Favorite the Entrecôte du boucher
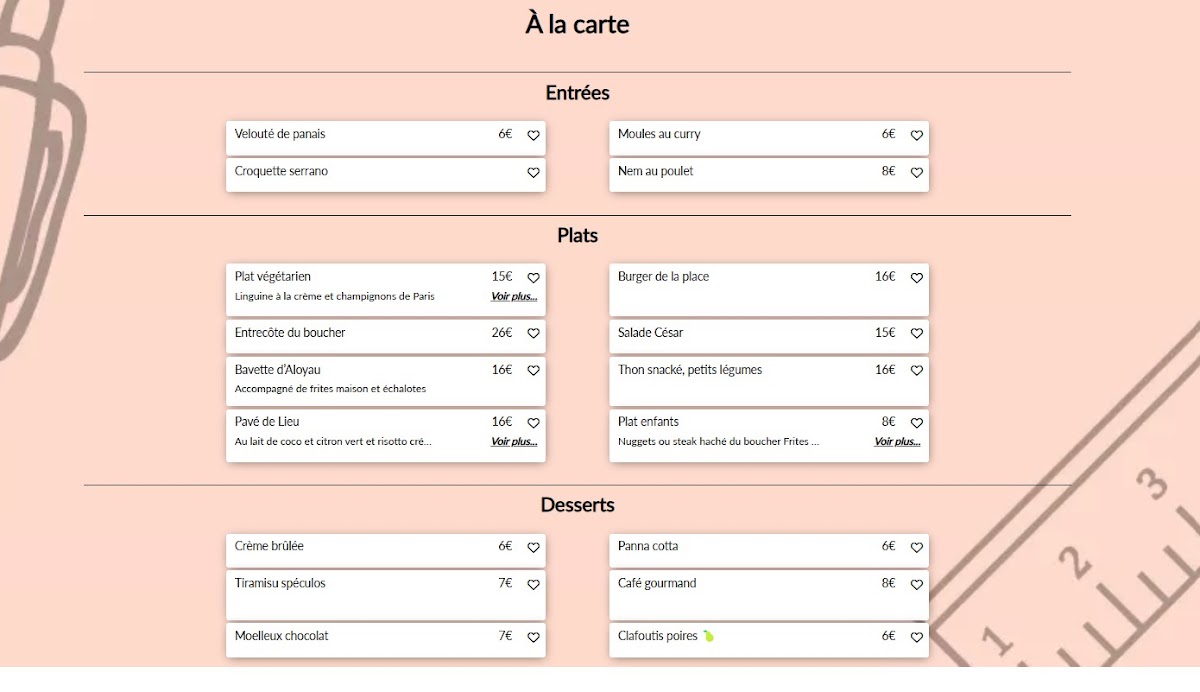Viewport: 1200px width, 692px height. (x=533, y=333)
